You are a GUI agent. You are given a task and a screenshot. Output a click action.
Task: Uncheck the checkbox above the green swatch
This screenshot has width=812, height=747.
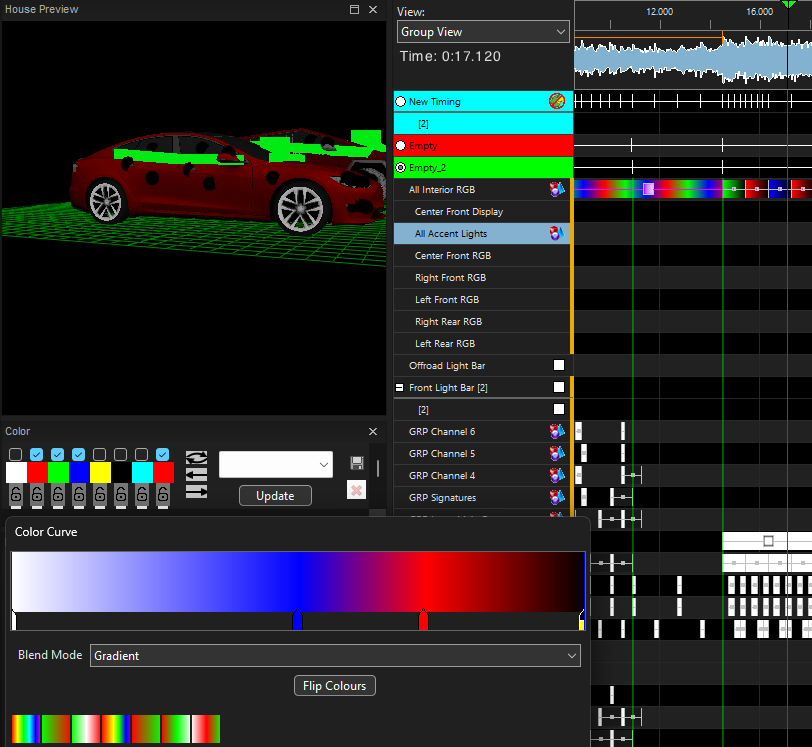58,455
